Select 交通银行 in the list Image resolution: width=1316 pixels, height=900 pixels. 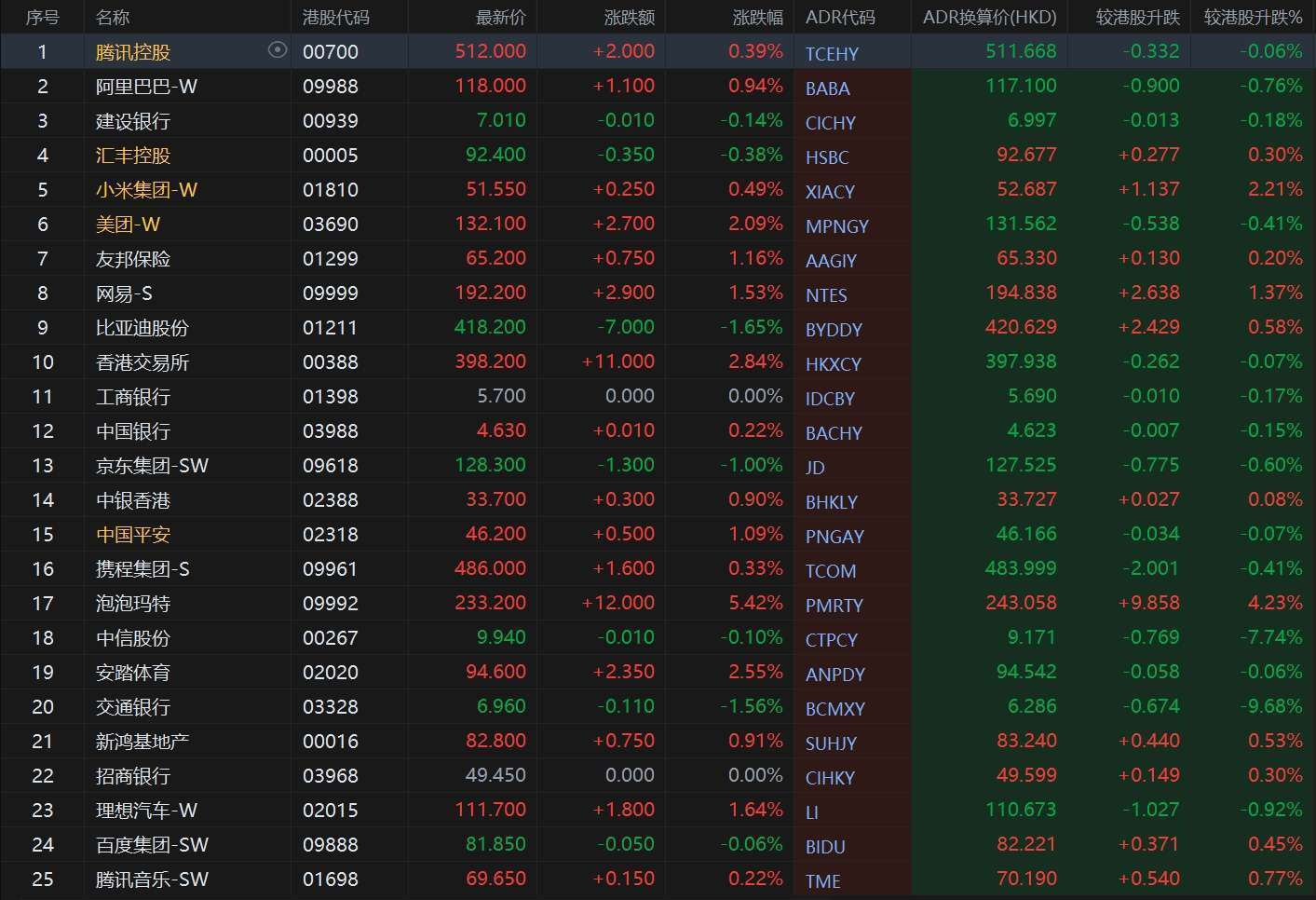coord(133,707)
